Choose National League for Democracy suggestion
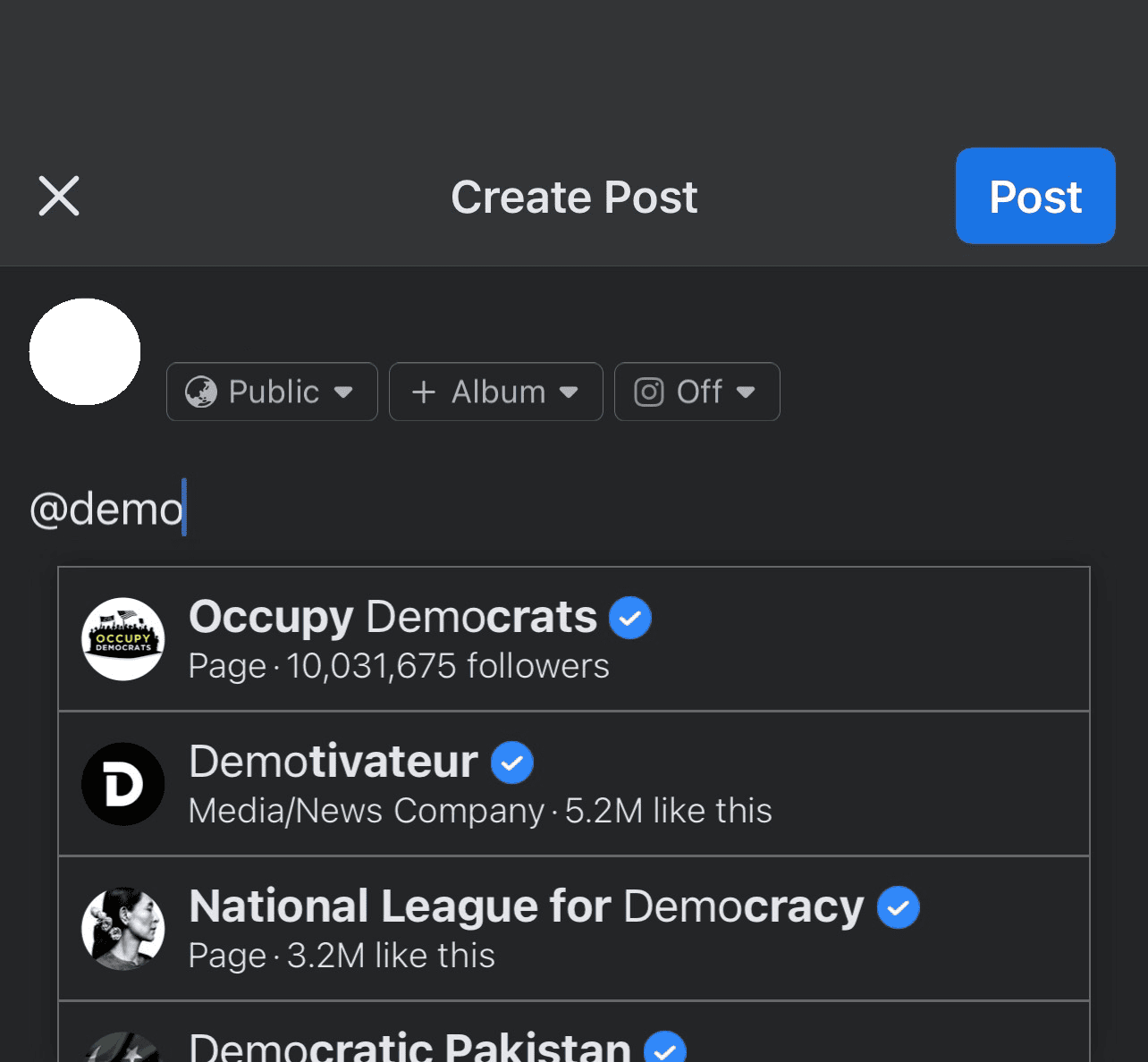The height and width of the screenshot is (1062, 1148). tap(572, 929)
